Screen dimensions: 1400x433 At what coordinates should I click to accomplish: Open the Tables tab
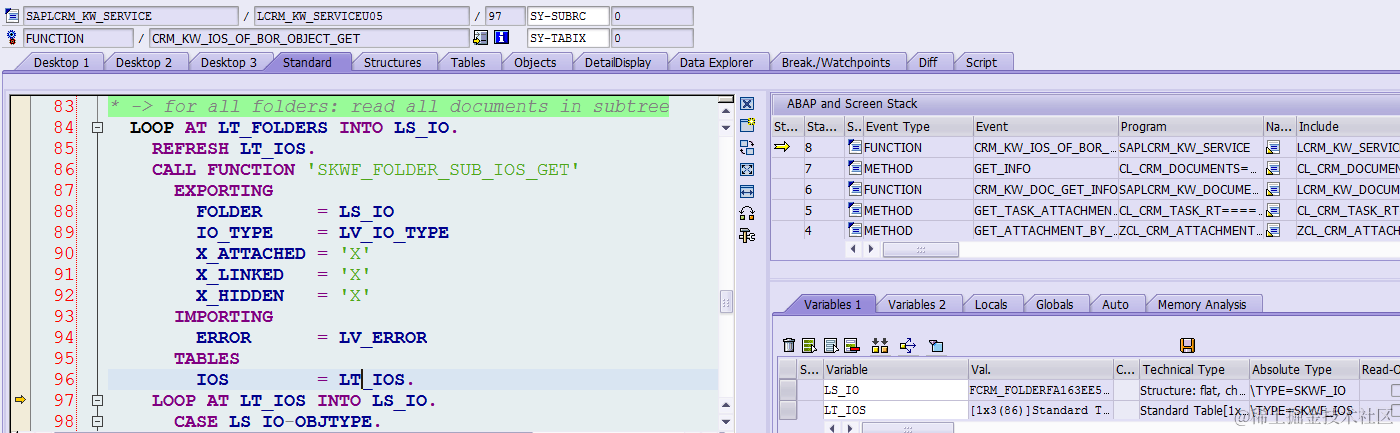point(468,62)
